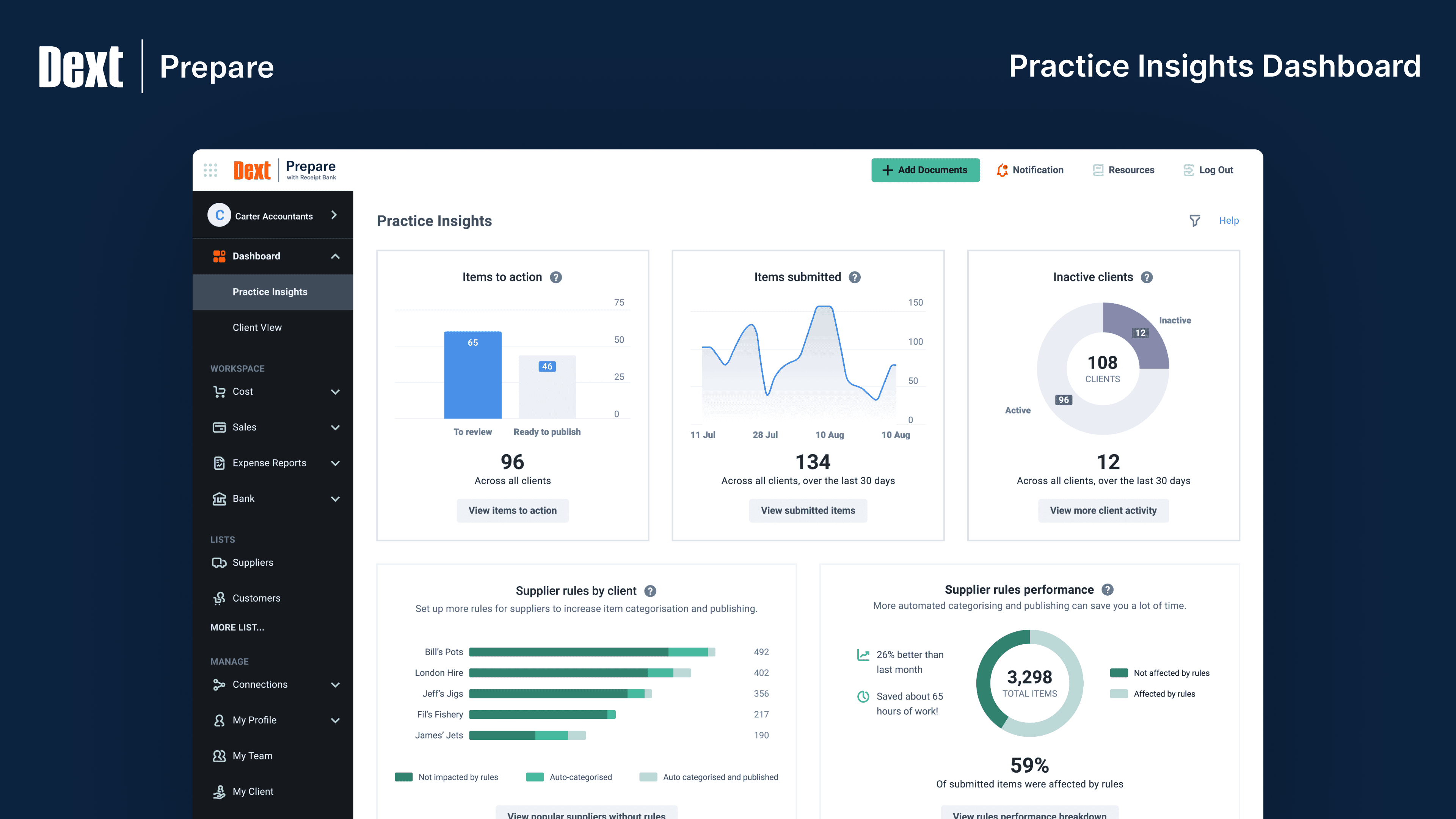The width and height of the screenshot is (1456, 819).
Task: Click the My Profile person icon
Action: (x=219, y=720)
